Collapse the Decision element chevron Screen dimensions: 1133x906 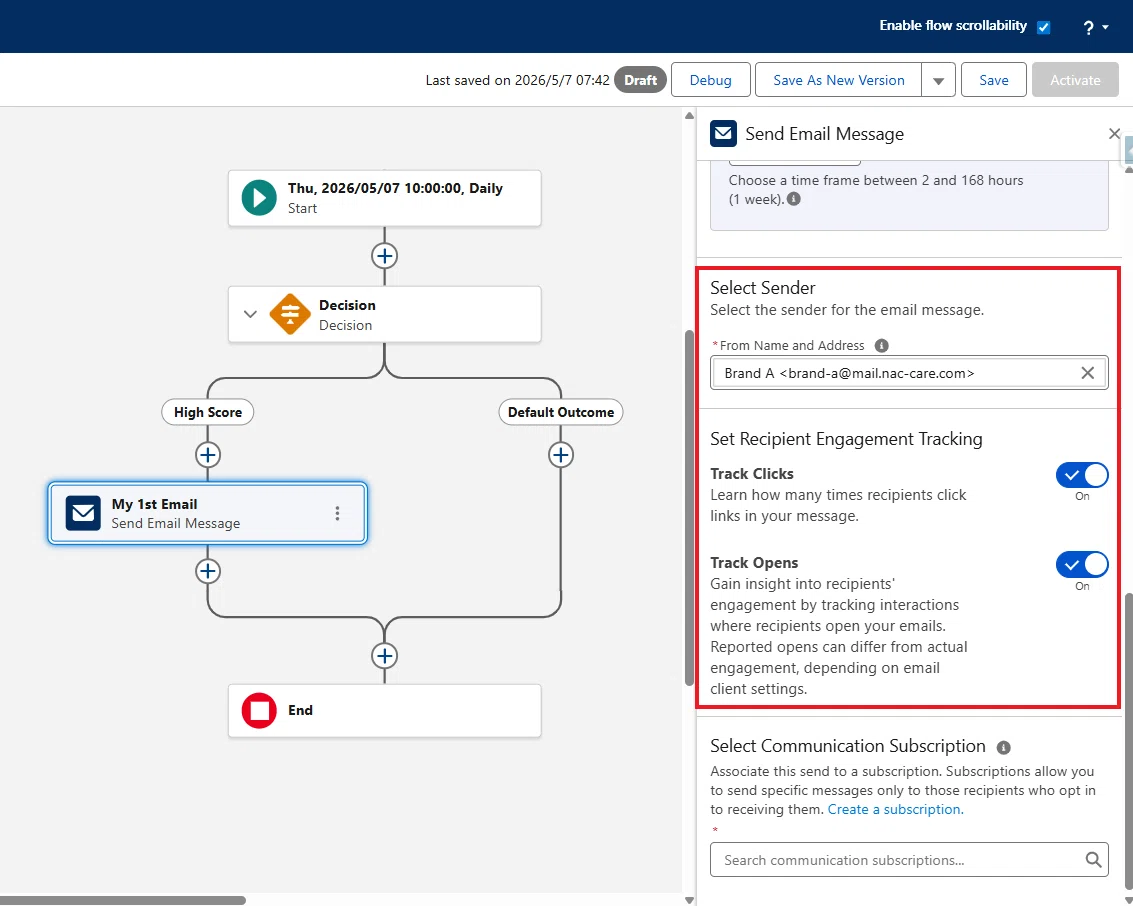coord(250,314)
